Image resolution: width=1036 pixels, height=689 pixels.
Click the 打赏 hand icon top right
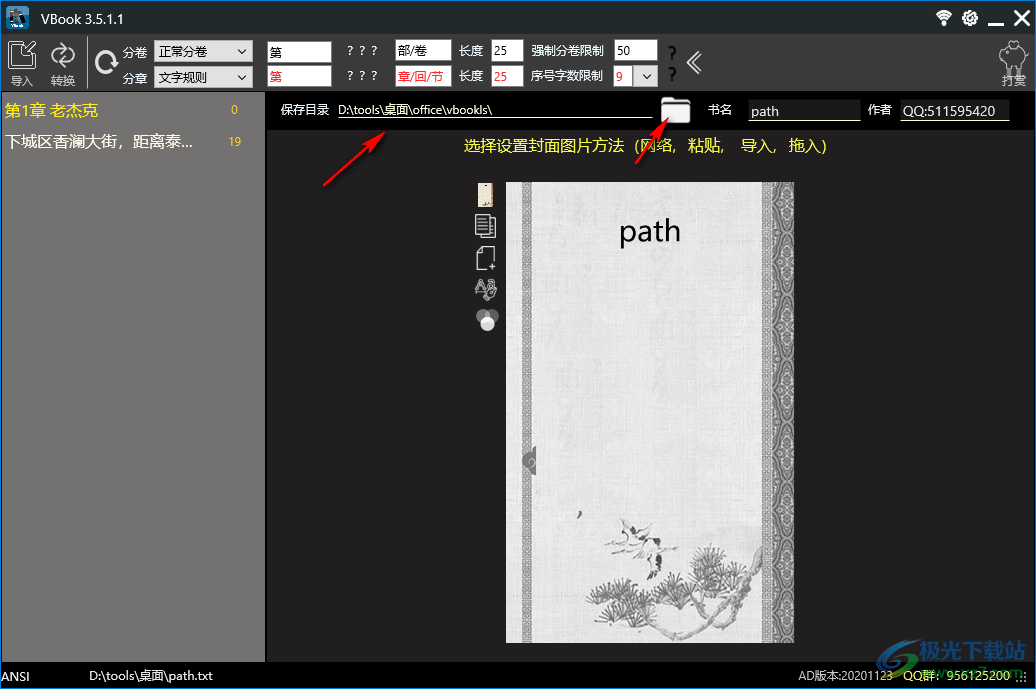[1011, 58]
